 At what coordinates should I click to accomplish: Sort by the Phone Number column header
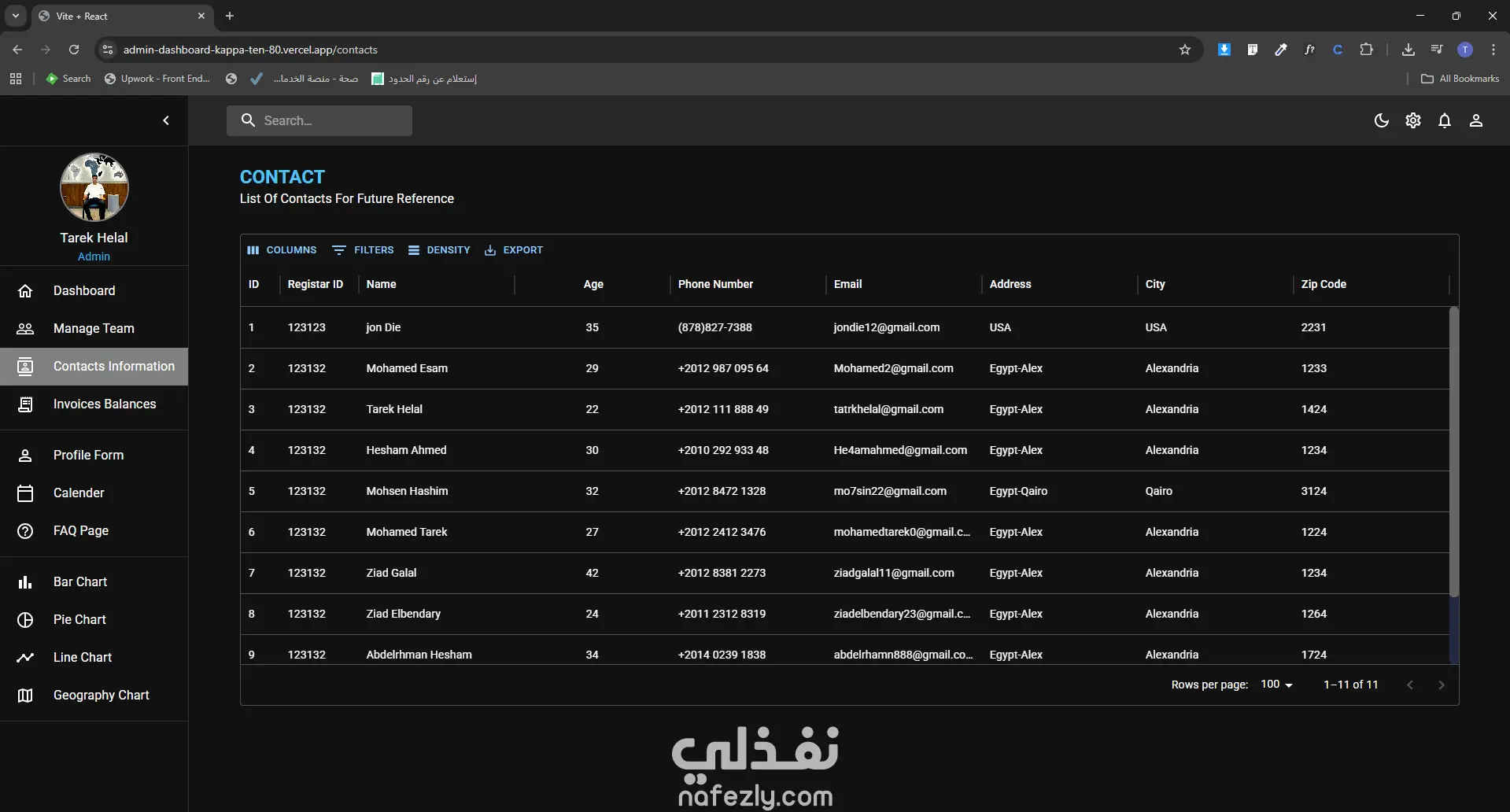coord(715,284)
